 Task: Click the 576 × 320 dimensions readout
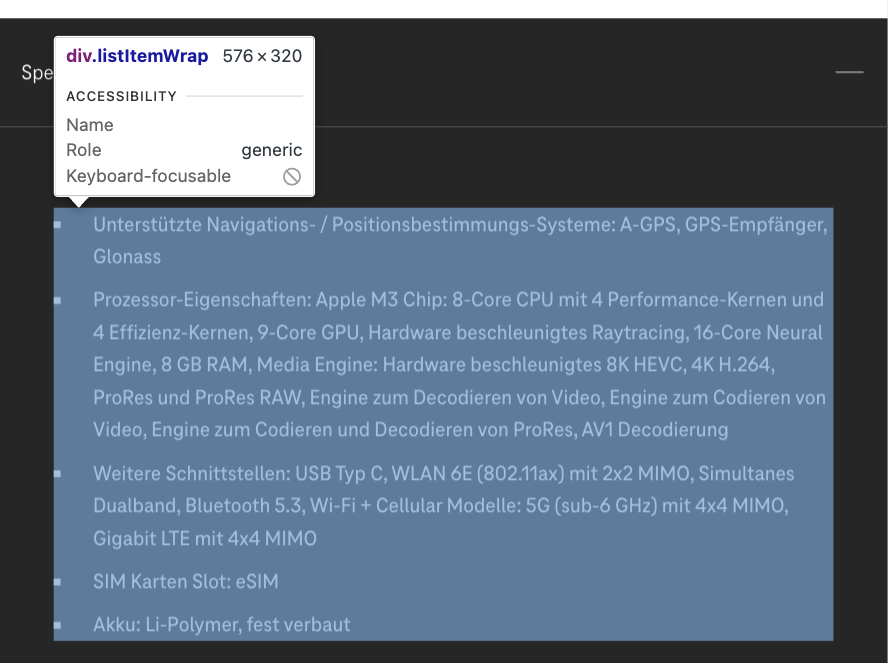[263, 56]
